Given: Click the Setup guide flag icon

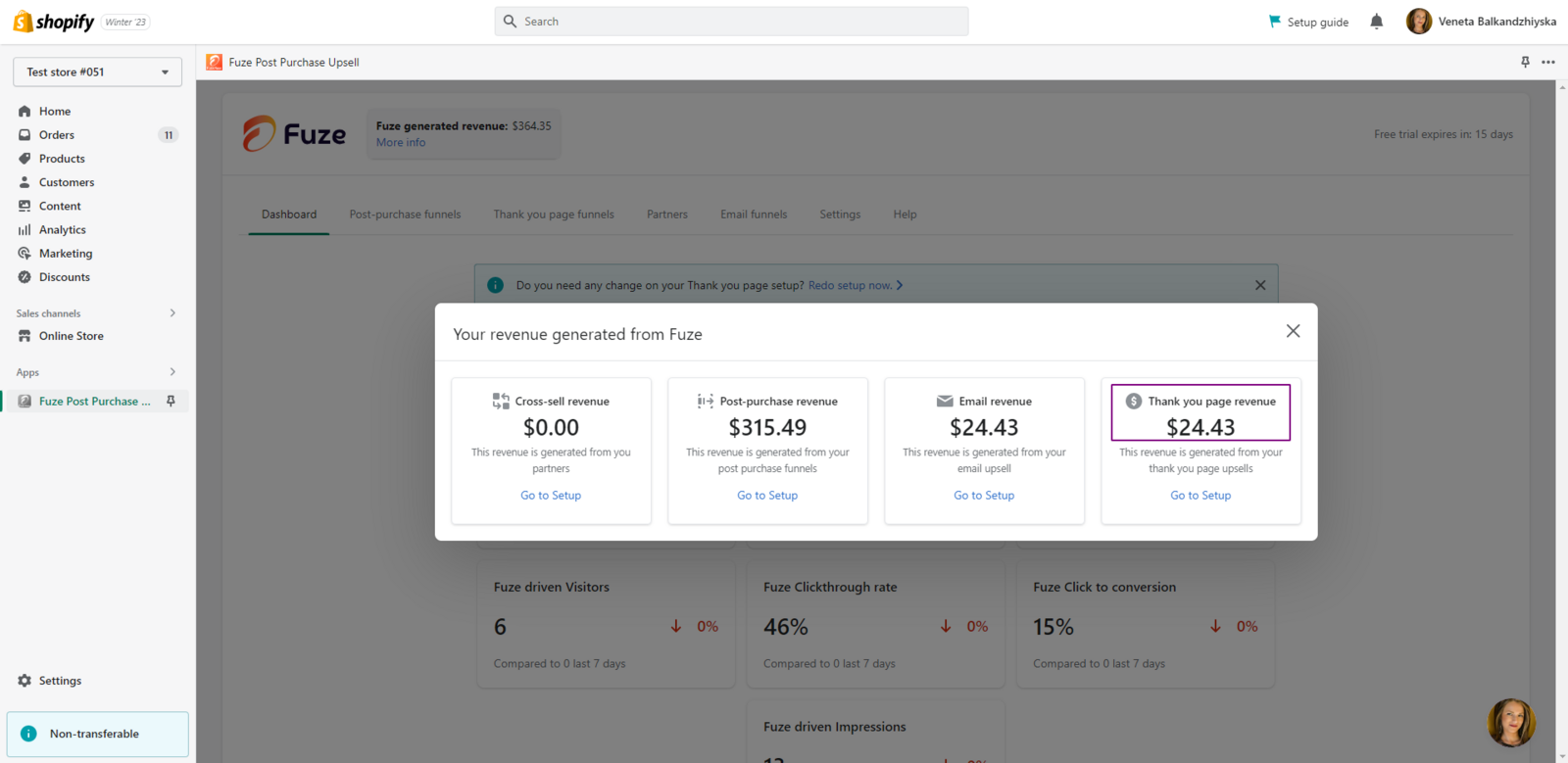Looking at the screenshot, I should click(1275, 22).
